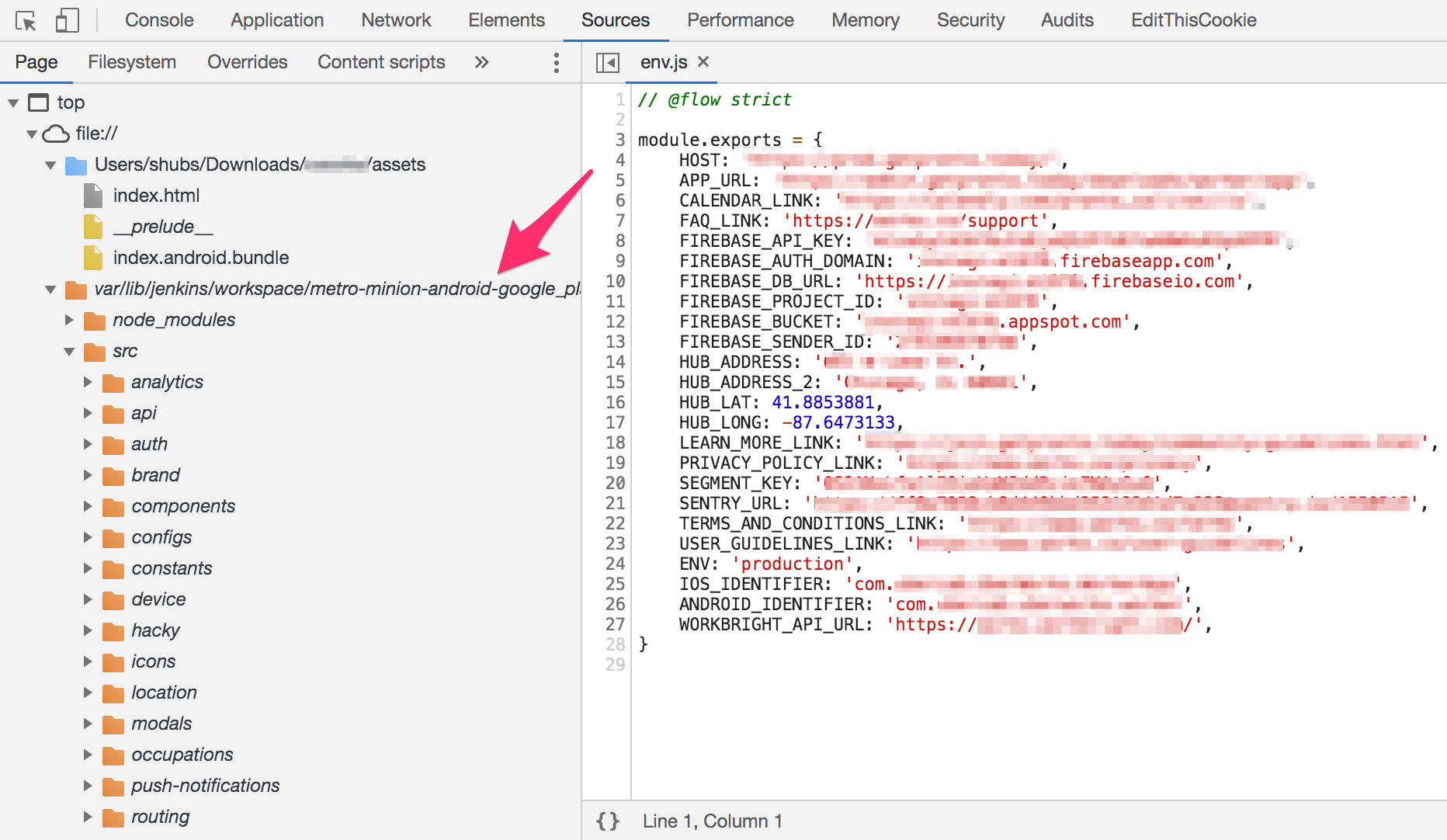Switch to the Network tab
This screenshot has height=840, width=1447.
coord(396,20)
